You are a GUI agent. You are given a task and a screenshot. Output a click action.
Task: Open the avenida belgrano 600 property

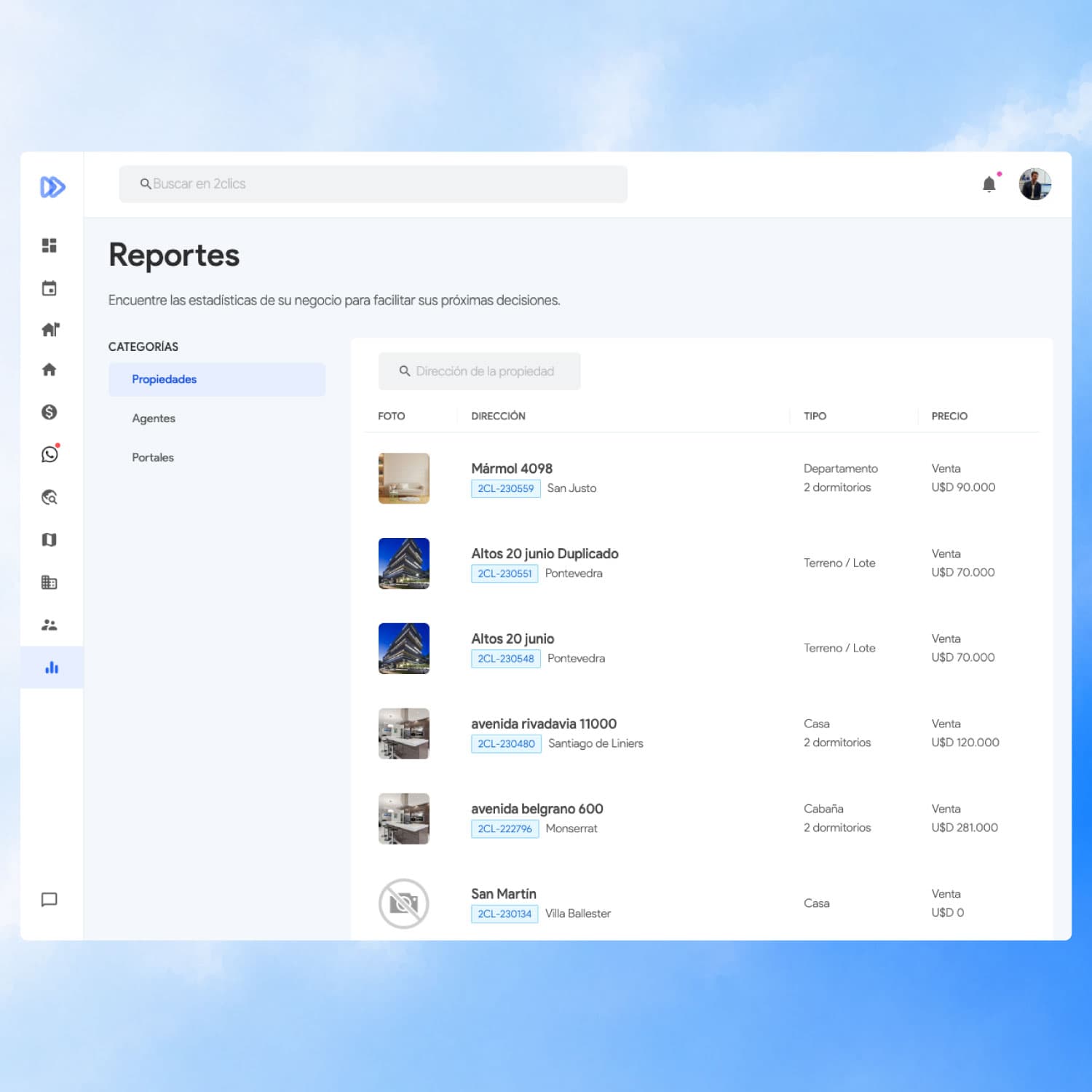click(x=537, y=809)
